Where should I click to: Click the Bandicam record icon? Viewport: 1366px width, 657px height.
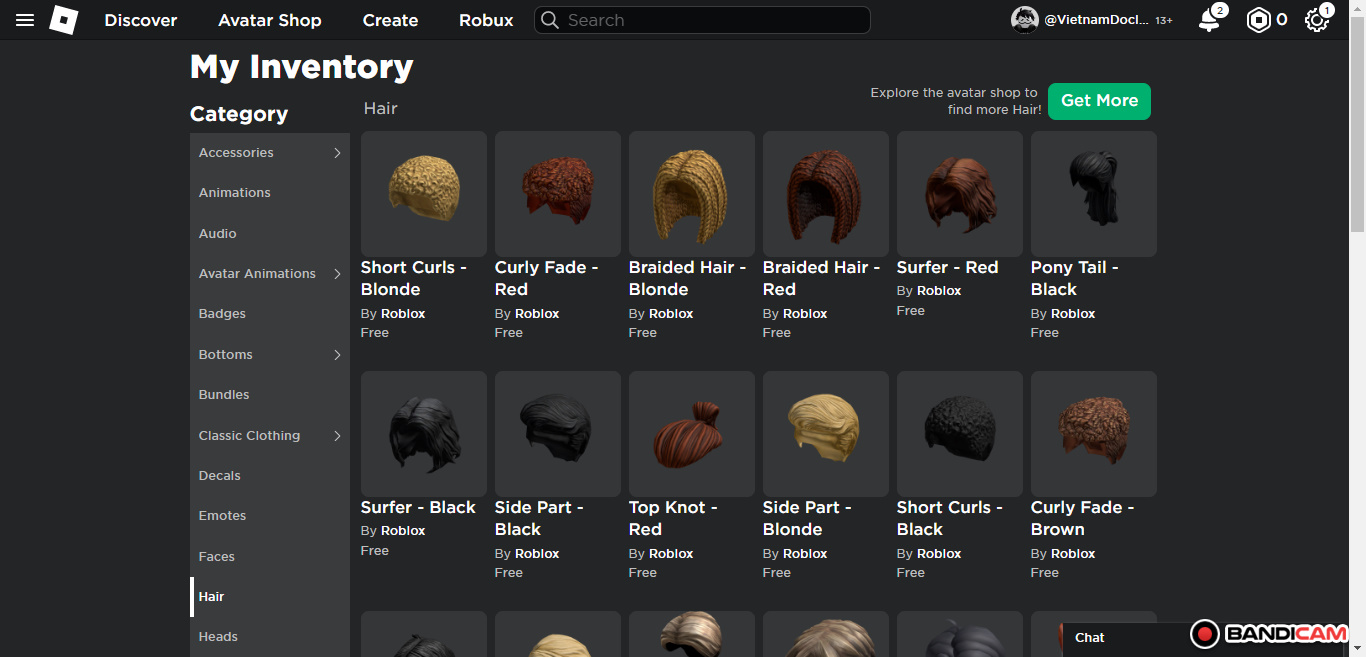tap(1205, 633)
